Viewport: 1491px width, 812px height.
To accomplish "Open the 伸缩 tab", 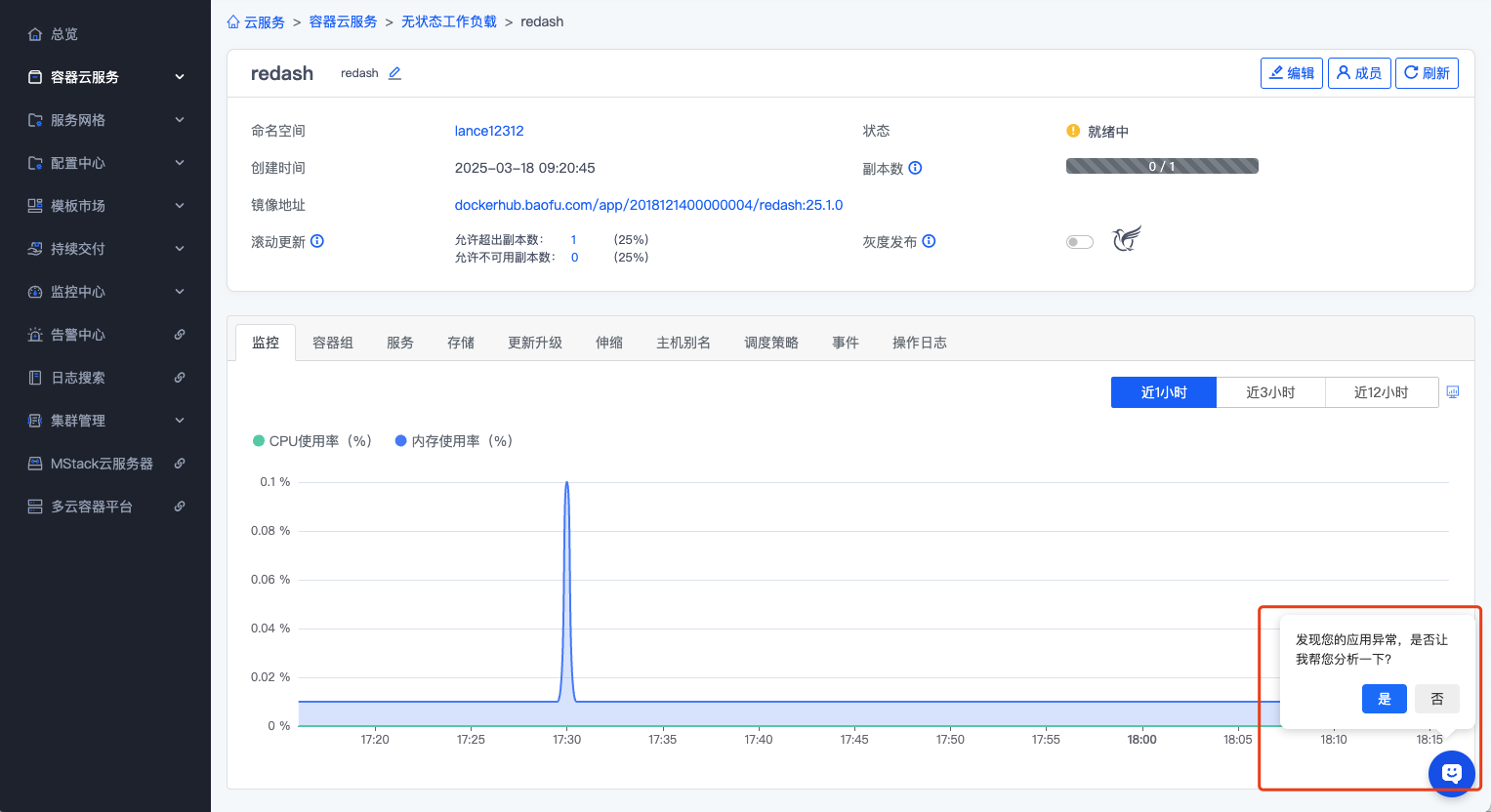I will point(609,343).
